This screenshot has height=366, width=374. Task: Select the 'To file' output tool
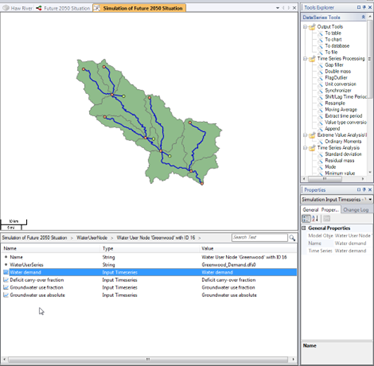click(331, 52)
